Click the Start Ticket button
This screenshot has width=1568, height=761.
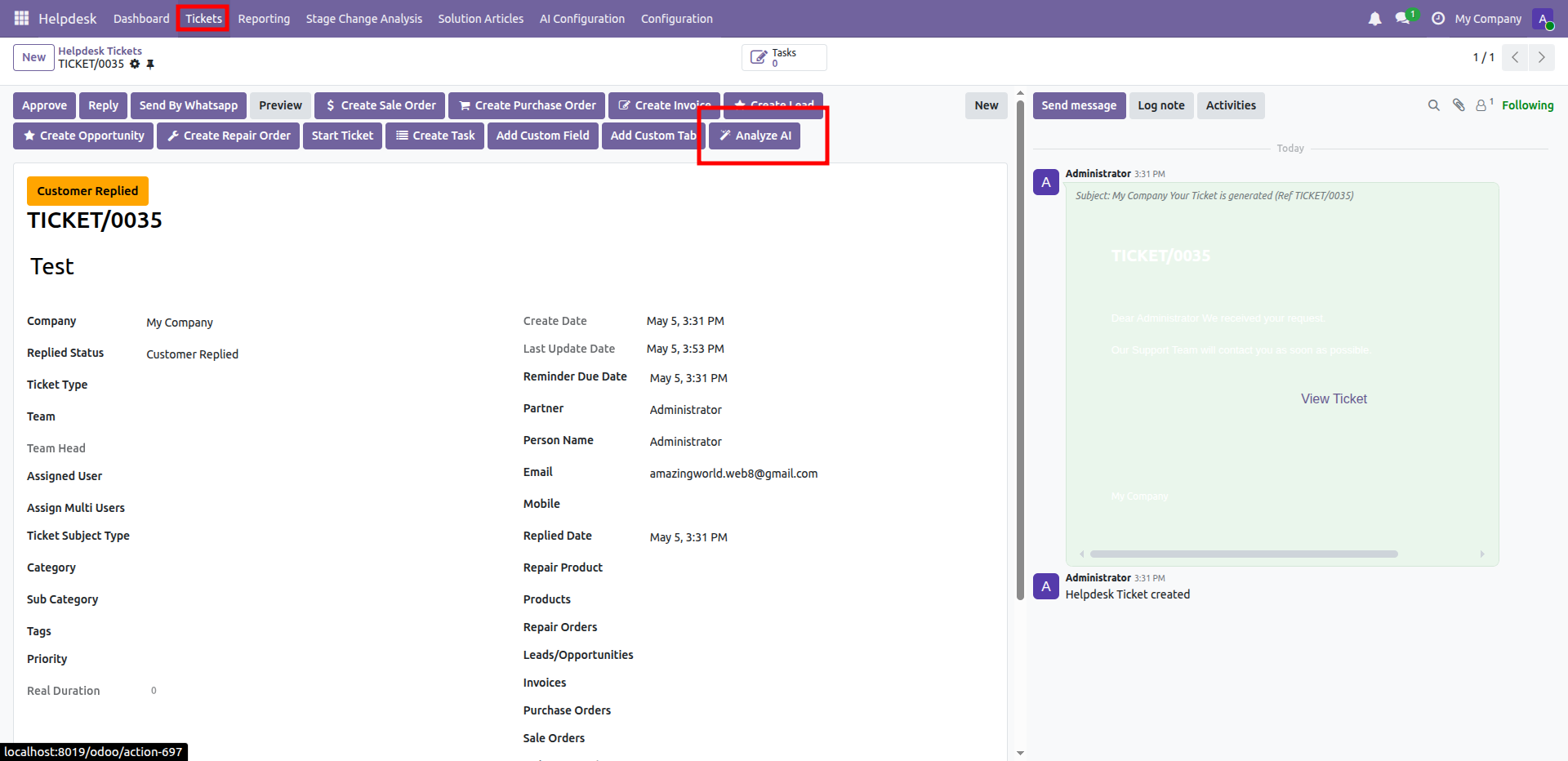(x=342, y=136)
